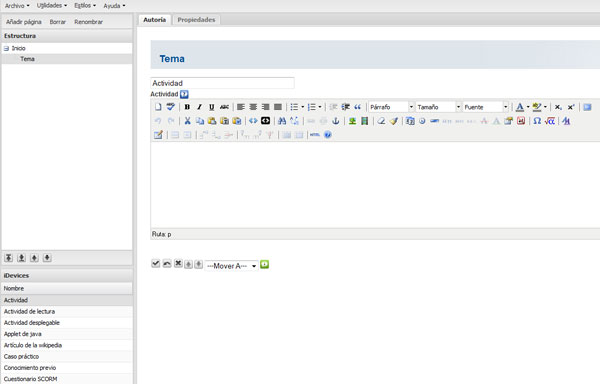Click the cut scissors icon

click(187, 121)
